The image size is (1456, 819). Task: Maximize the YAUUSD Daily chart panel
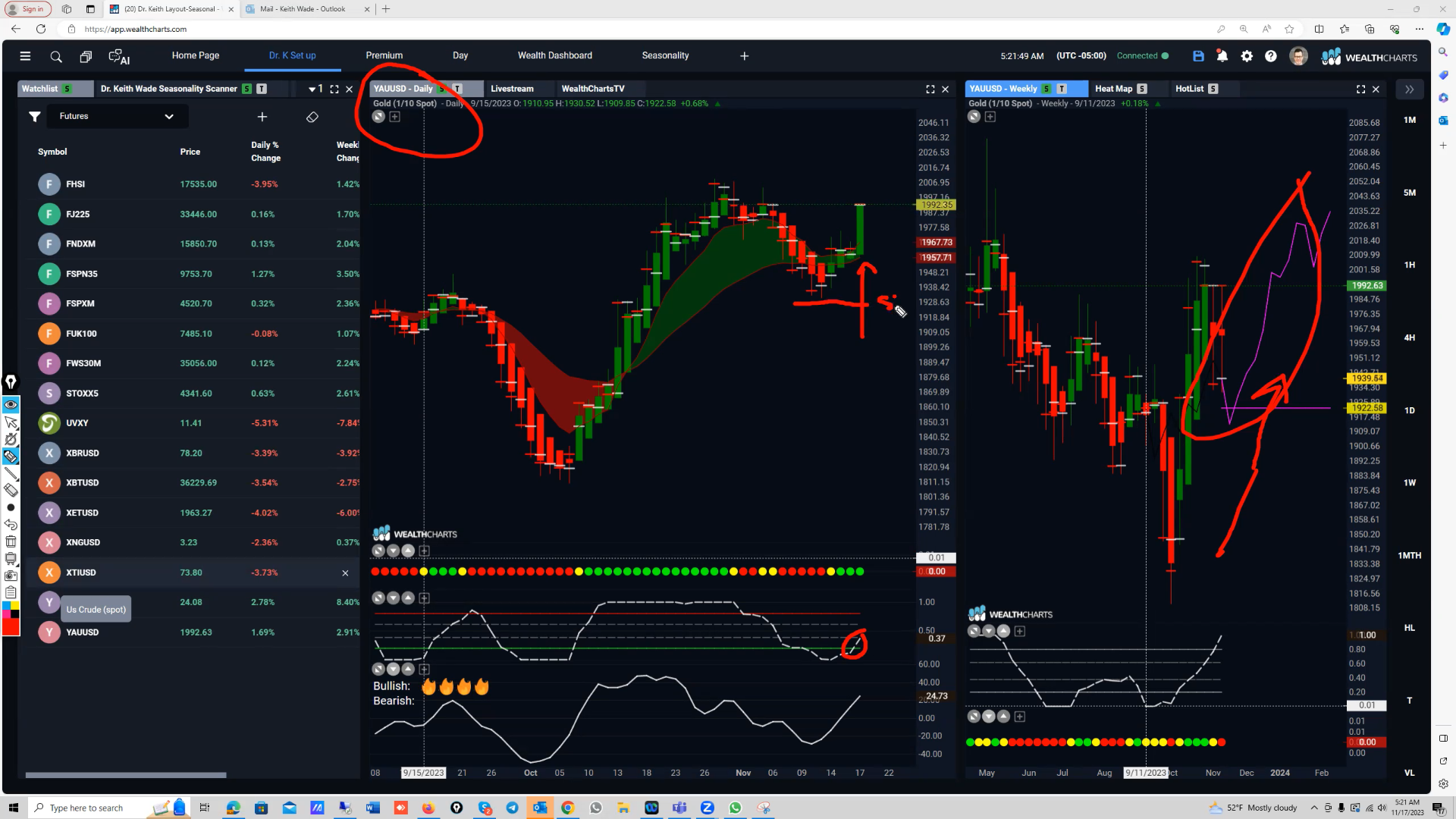tap(930, 89)
